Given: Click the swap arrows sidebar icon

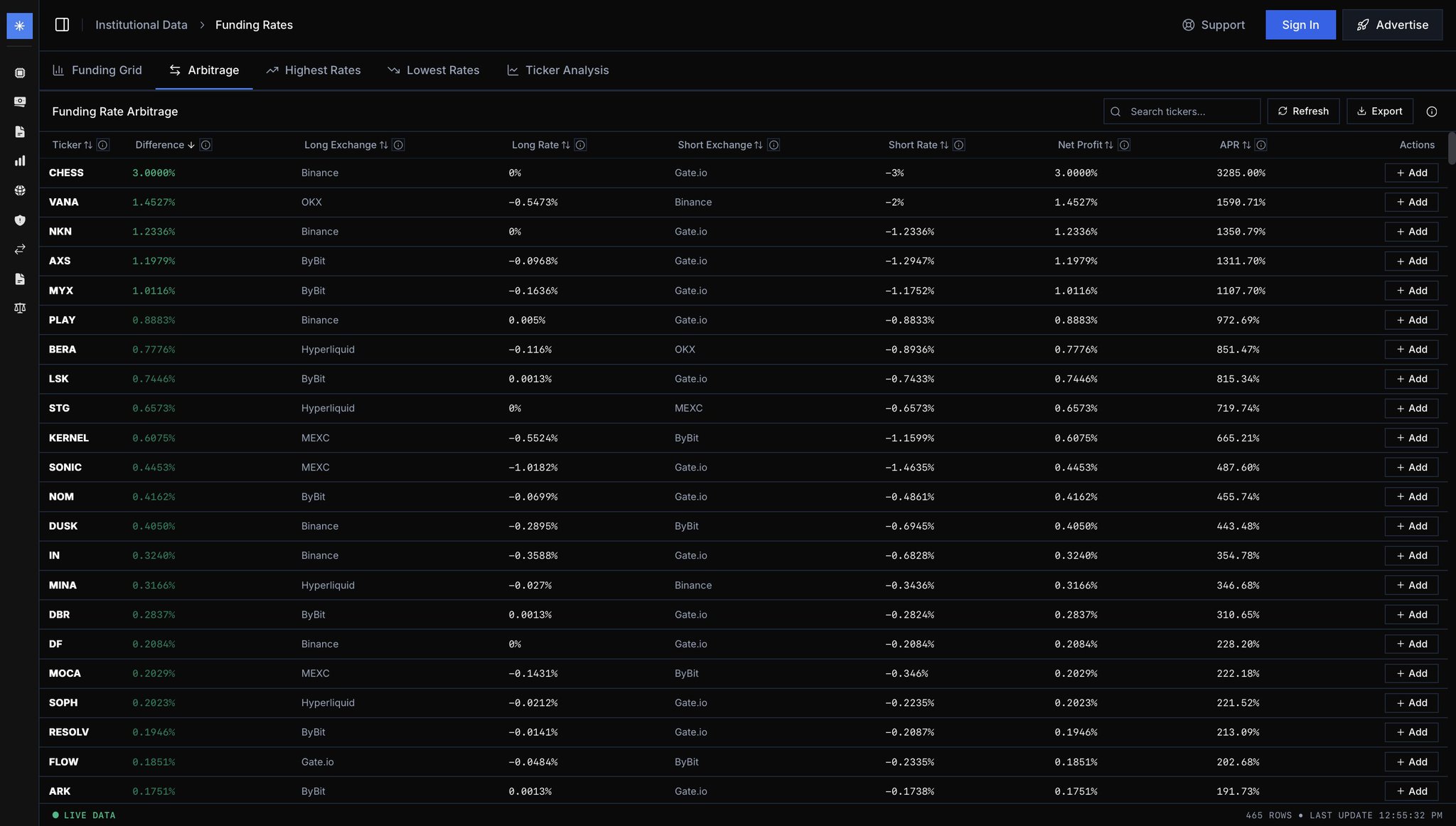Looking at the screenshot, I should pos(20,250).
